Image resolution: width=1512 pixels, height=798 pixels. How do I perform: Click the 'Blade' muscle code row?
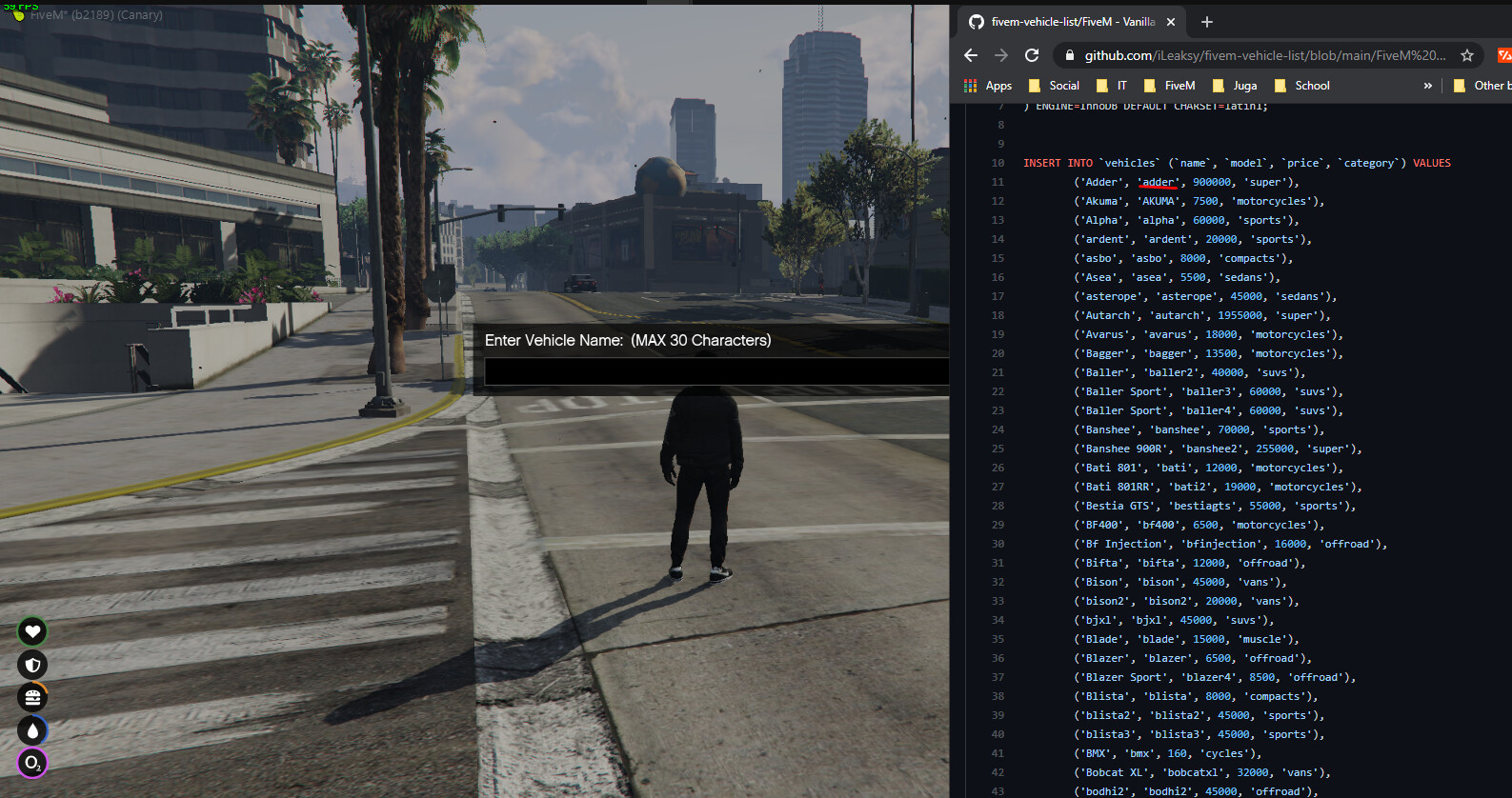(x=1186, y=639)
